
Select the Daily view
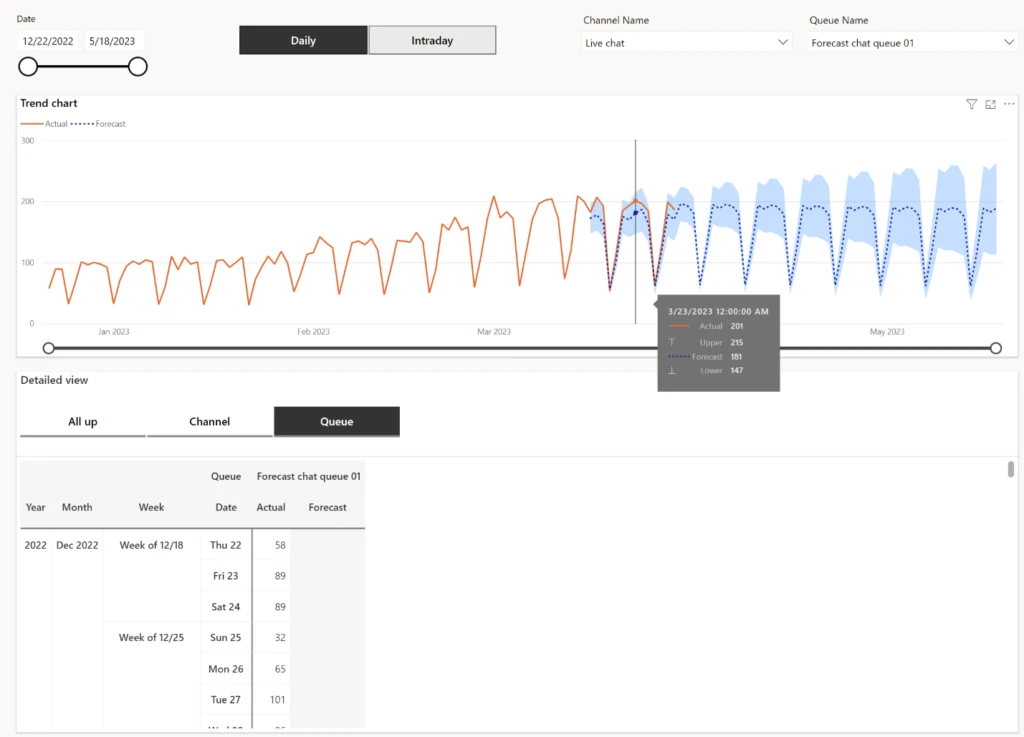pyautogui.click(x=303, y=40)
